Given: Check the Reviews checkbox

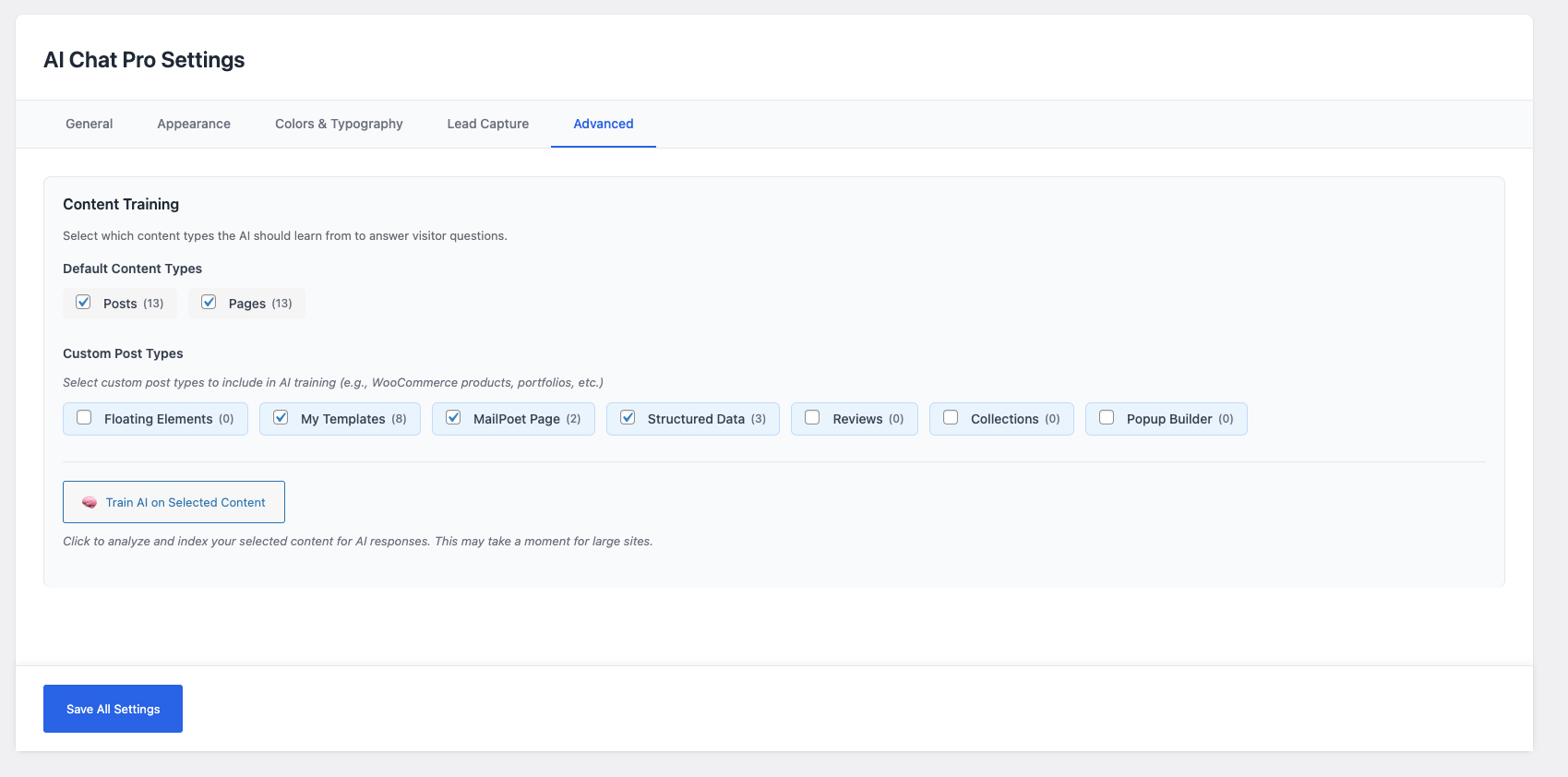Looking at the screenshot, I should [812, 417].
